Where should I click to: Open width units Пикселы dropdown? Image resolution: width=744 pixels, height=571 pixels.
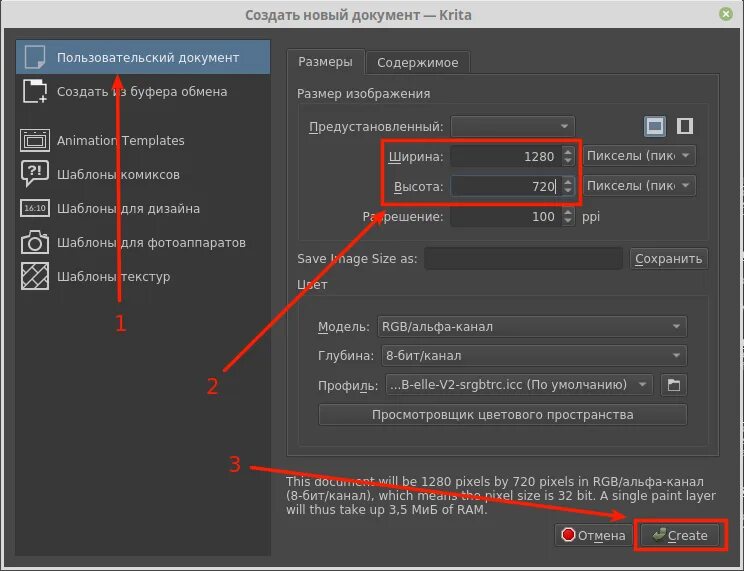[x=639, y=156]
